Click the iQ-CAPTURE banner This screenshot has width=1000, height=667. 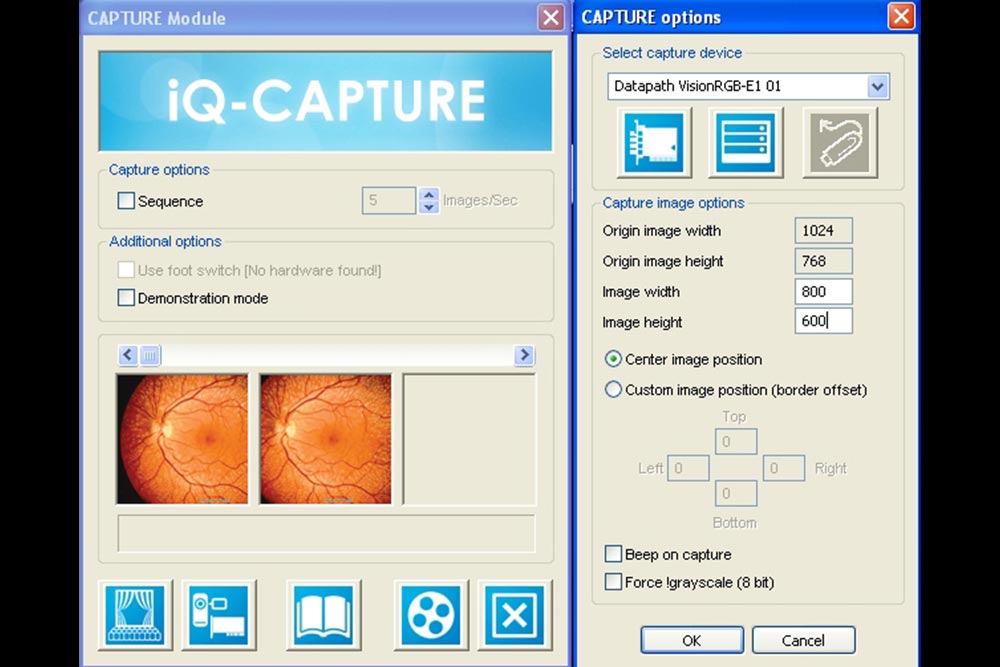[x=325, y=101]
